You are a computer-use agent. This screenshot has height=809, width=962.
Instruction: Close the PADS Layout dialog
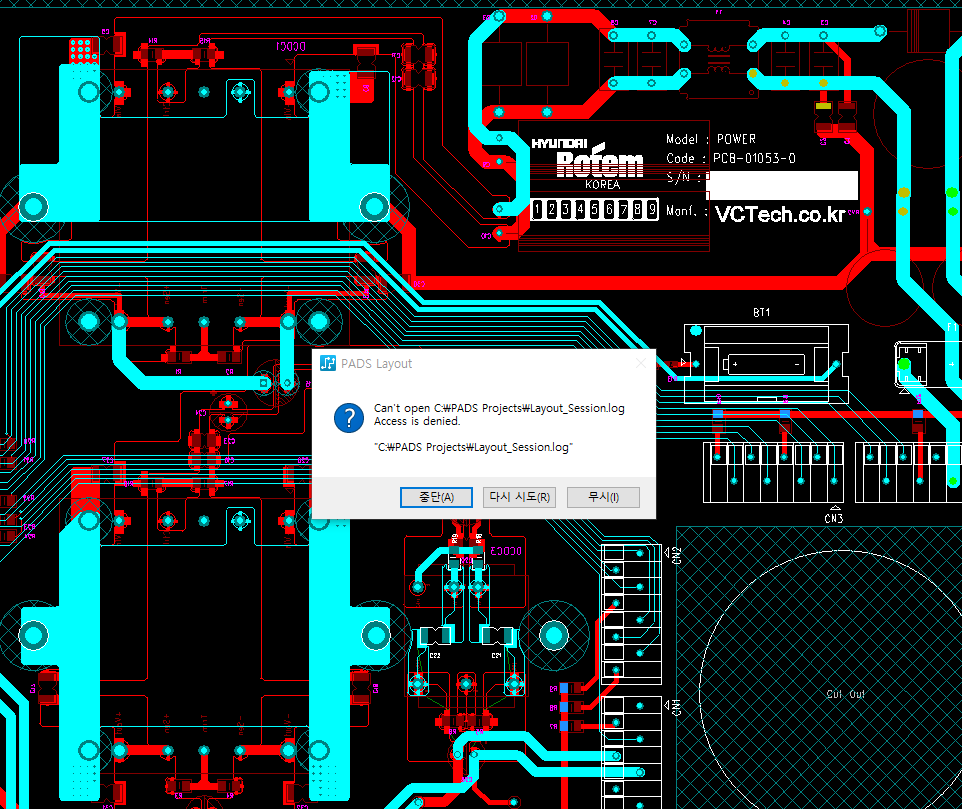point(640,364)
